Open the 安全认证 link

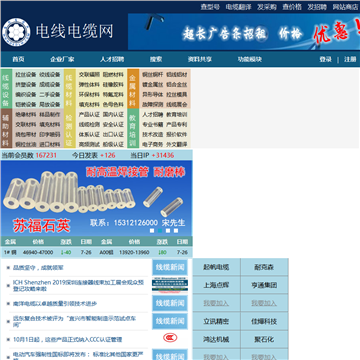coord(113,124)
